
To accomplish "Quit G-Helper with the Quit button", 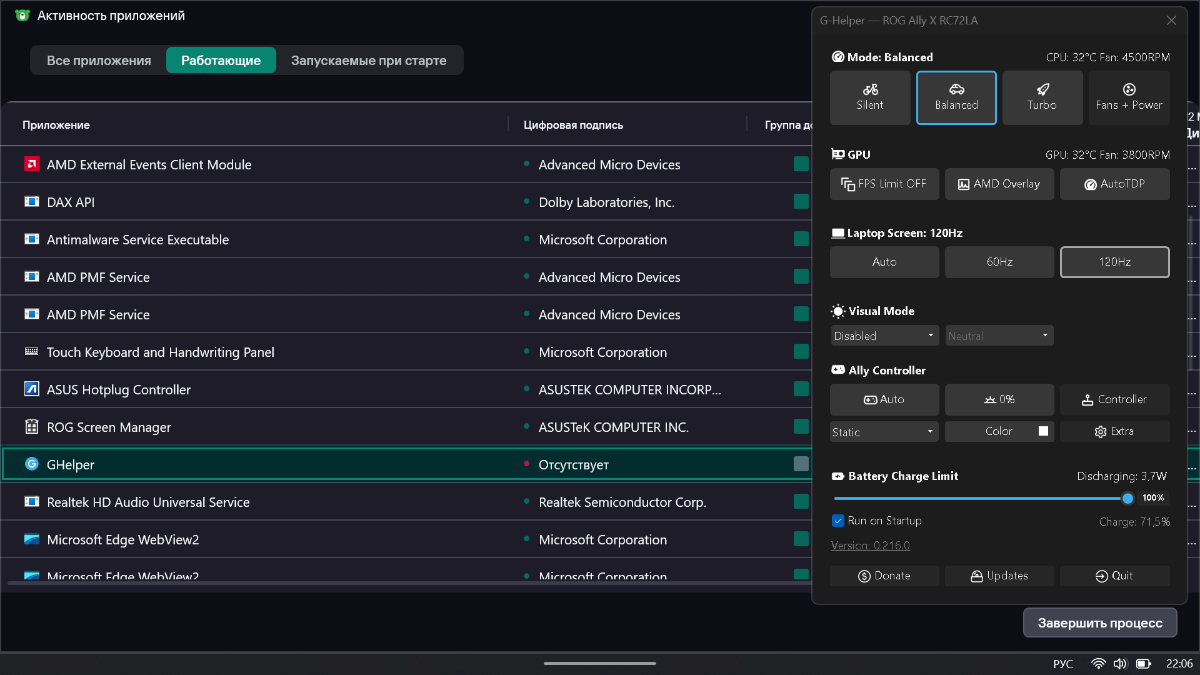I will click(1115, 576).
